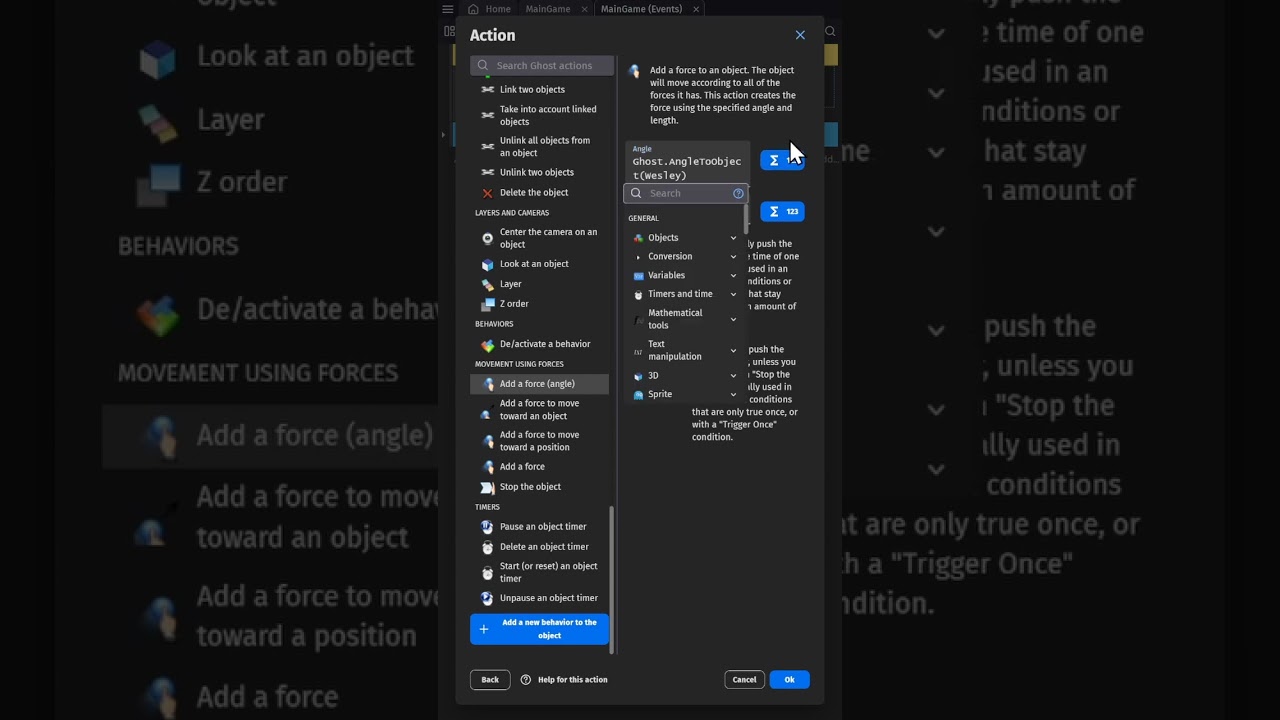This screenshot has width=1280, height=720.
Task: Open the hamburger main menu icon
Action: pyautogui.click(x=447, y=9)
